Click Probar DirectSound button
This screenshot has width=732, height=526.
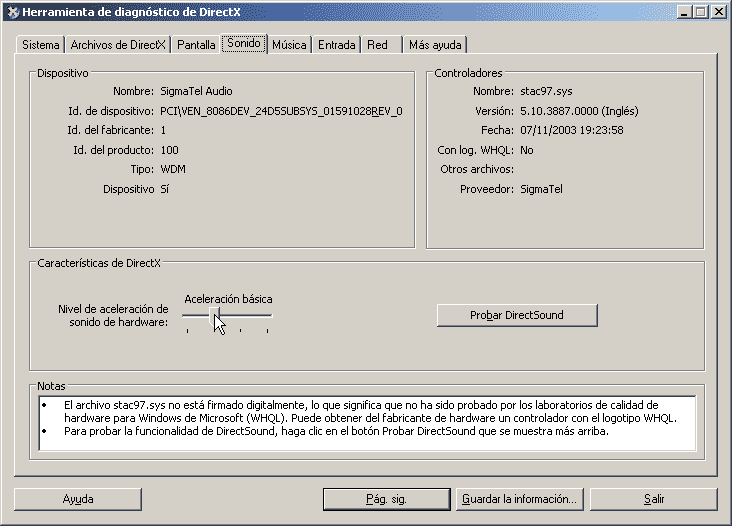click(517, 316)
